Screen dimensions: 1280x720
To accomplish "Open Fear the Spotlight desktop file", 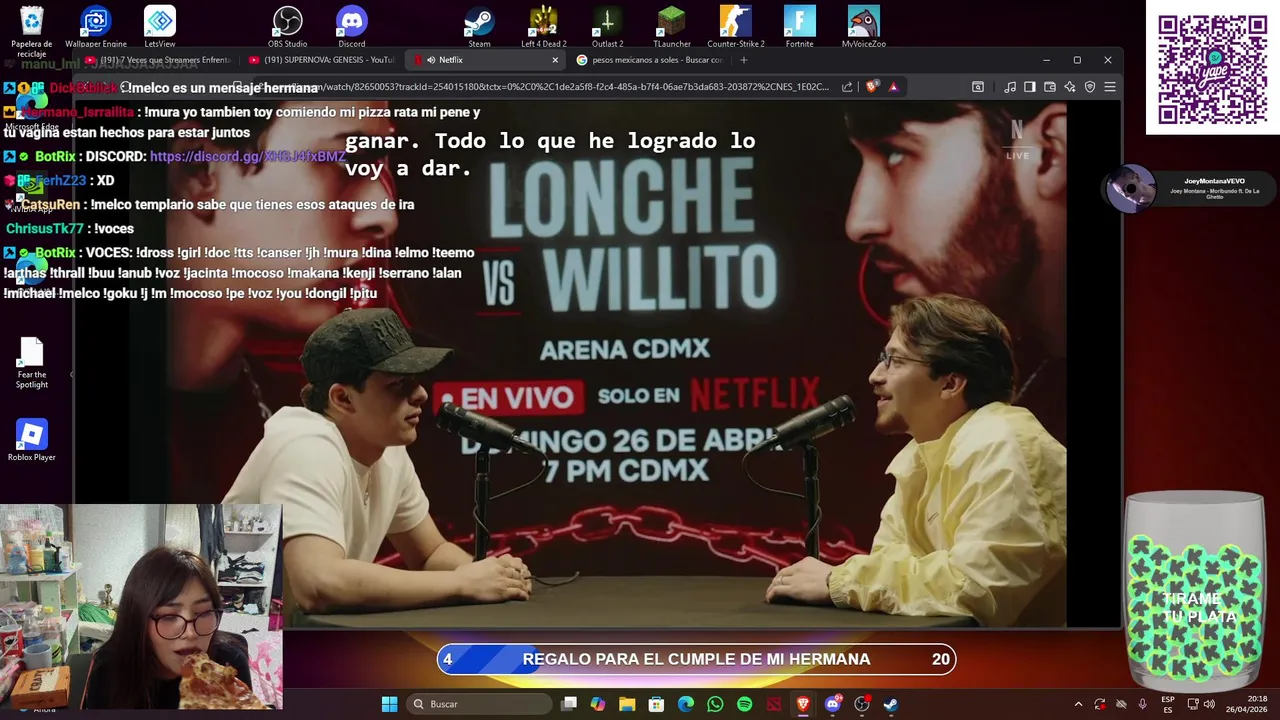I will 32,363.
